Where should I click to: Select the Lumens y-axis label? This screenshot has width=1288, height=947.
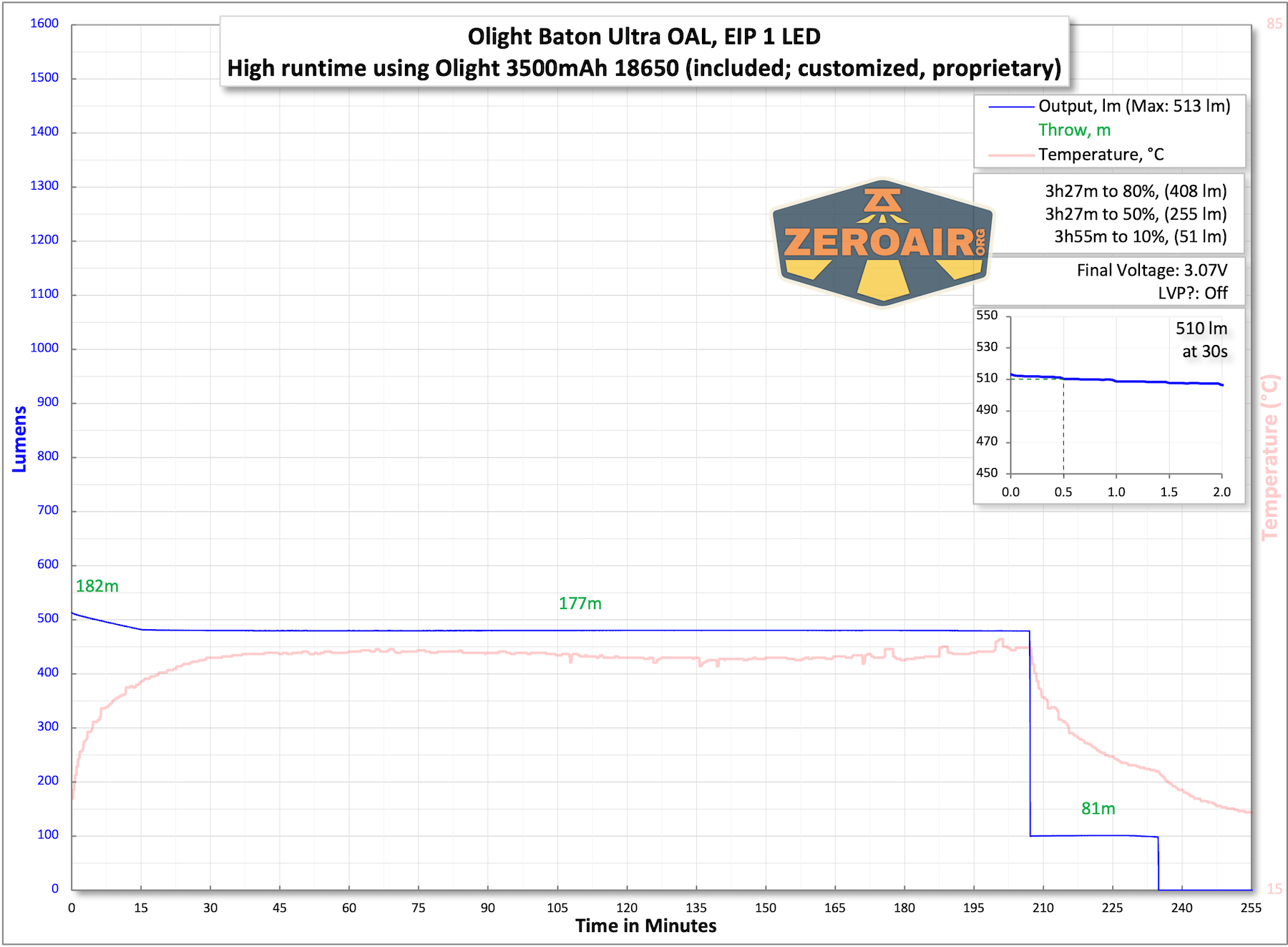[19, 439]
